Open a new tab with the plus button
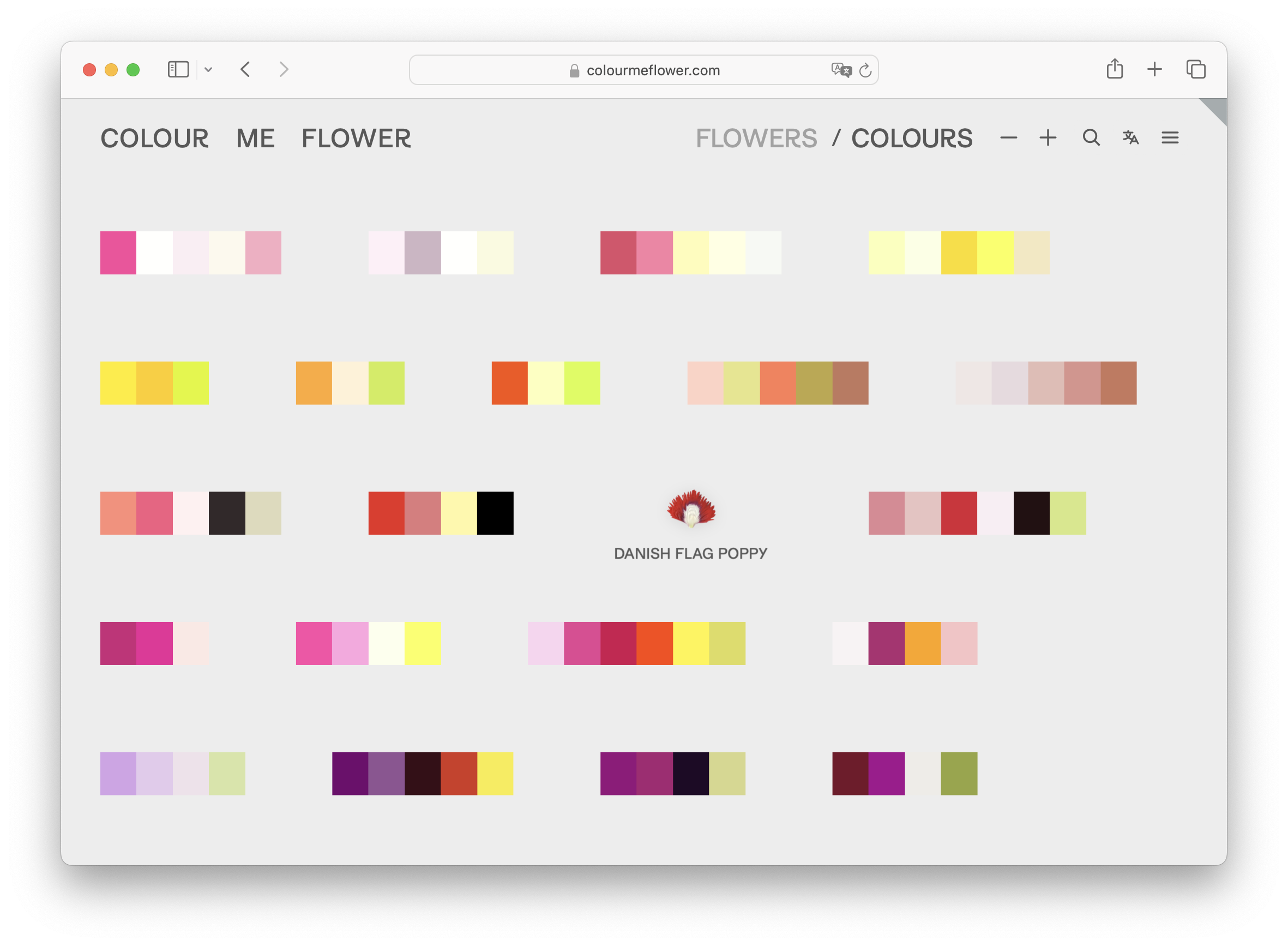The image size is (1288, 946). tap(1154, 69)
